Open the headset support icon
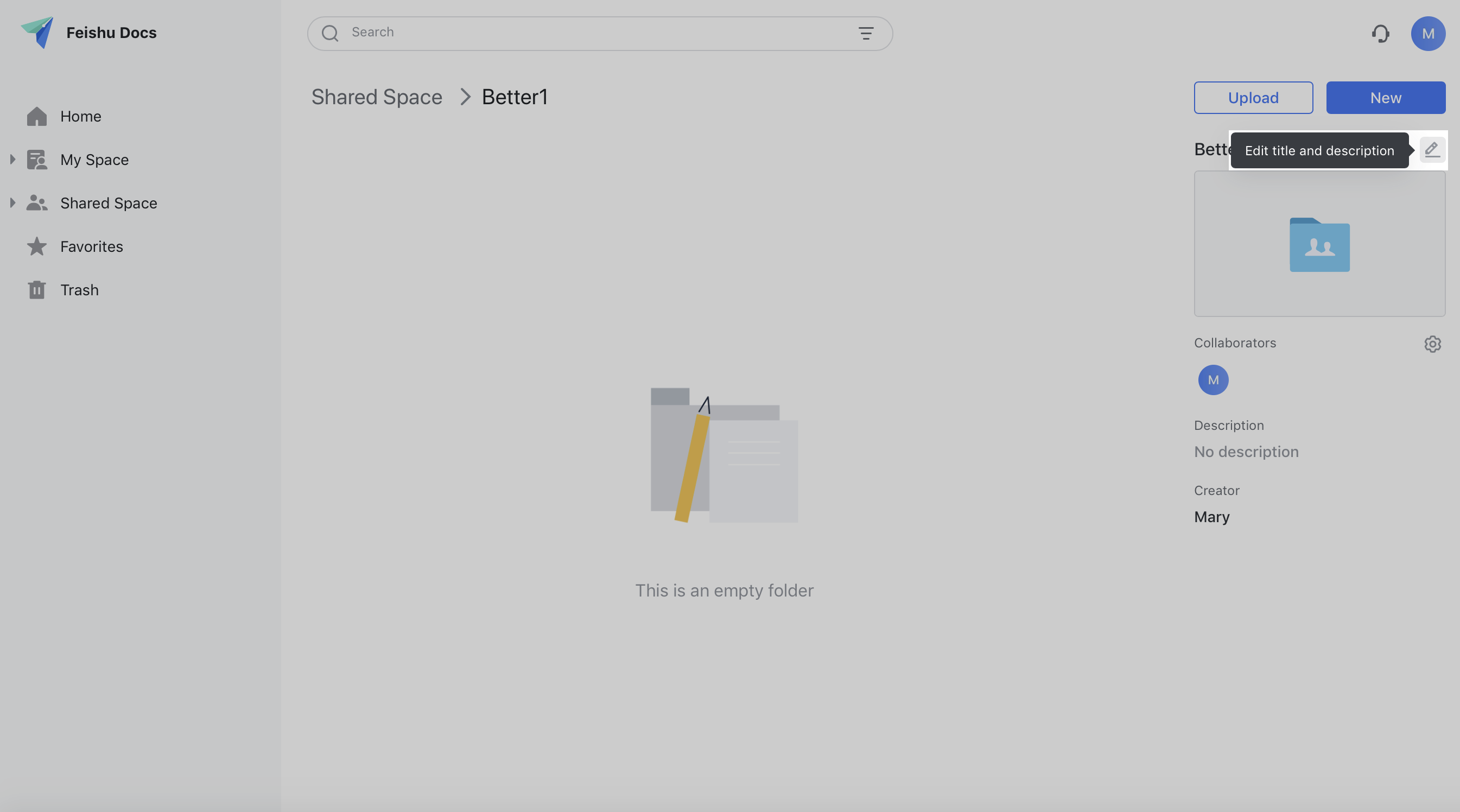The width and height of the screenshot is (1460, 812). [x=1380, y=34]
